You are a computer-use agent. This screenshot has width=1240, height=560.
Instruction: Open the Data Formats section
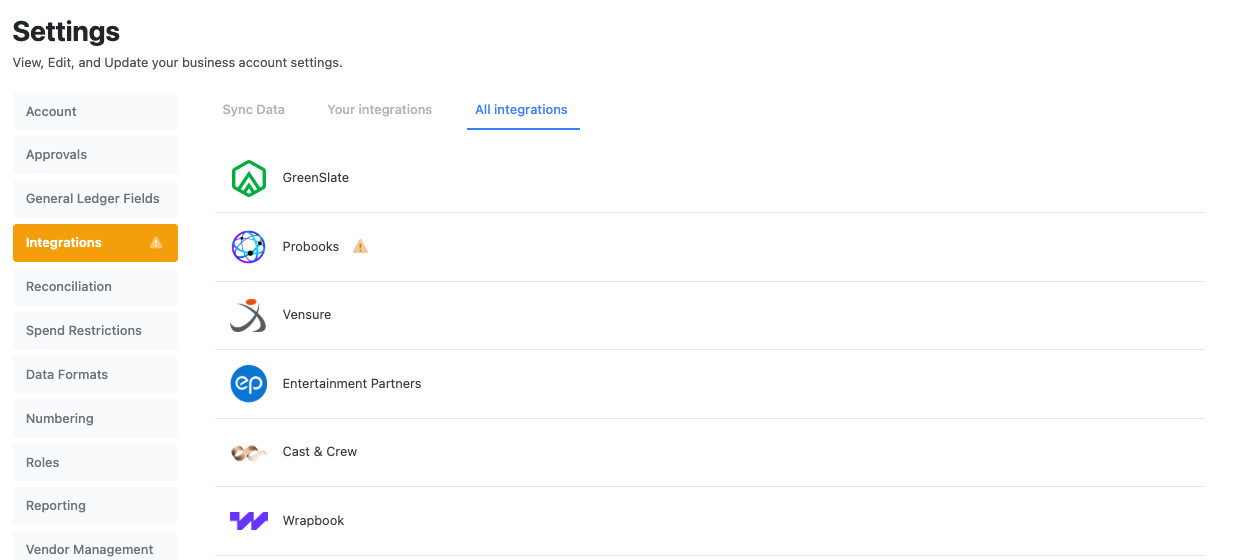click(95, 375)
